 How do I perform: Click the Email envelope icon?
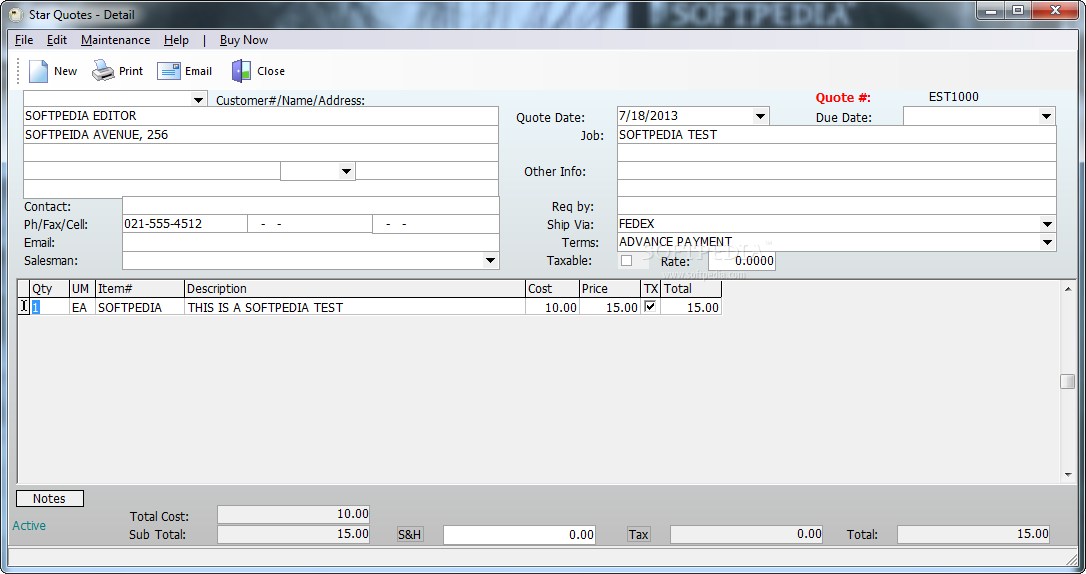[x=169, y=71]
